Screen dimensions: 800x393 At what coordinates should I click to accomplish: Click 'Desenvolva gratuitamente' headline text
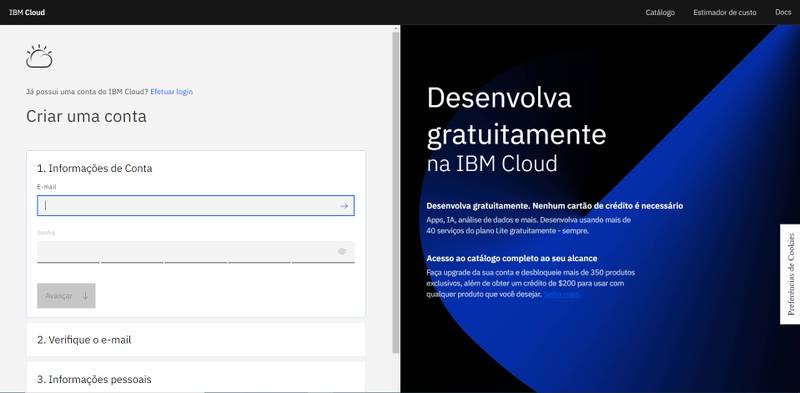click(516, 116)
